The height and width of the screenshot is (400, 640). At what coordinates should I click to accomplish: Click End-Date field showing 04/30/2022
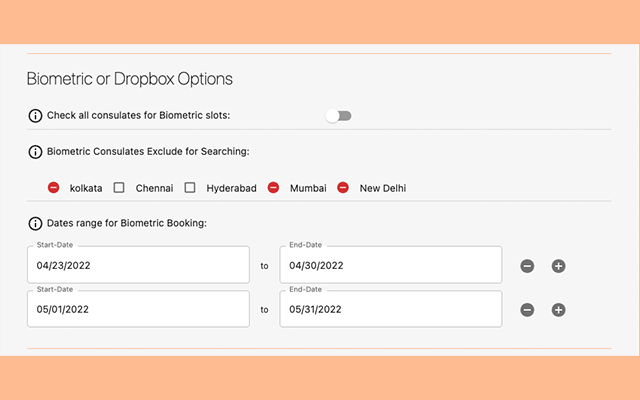390,266
